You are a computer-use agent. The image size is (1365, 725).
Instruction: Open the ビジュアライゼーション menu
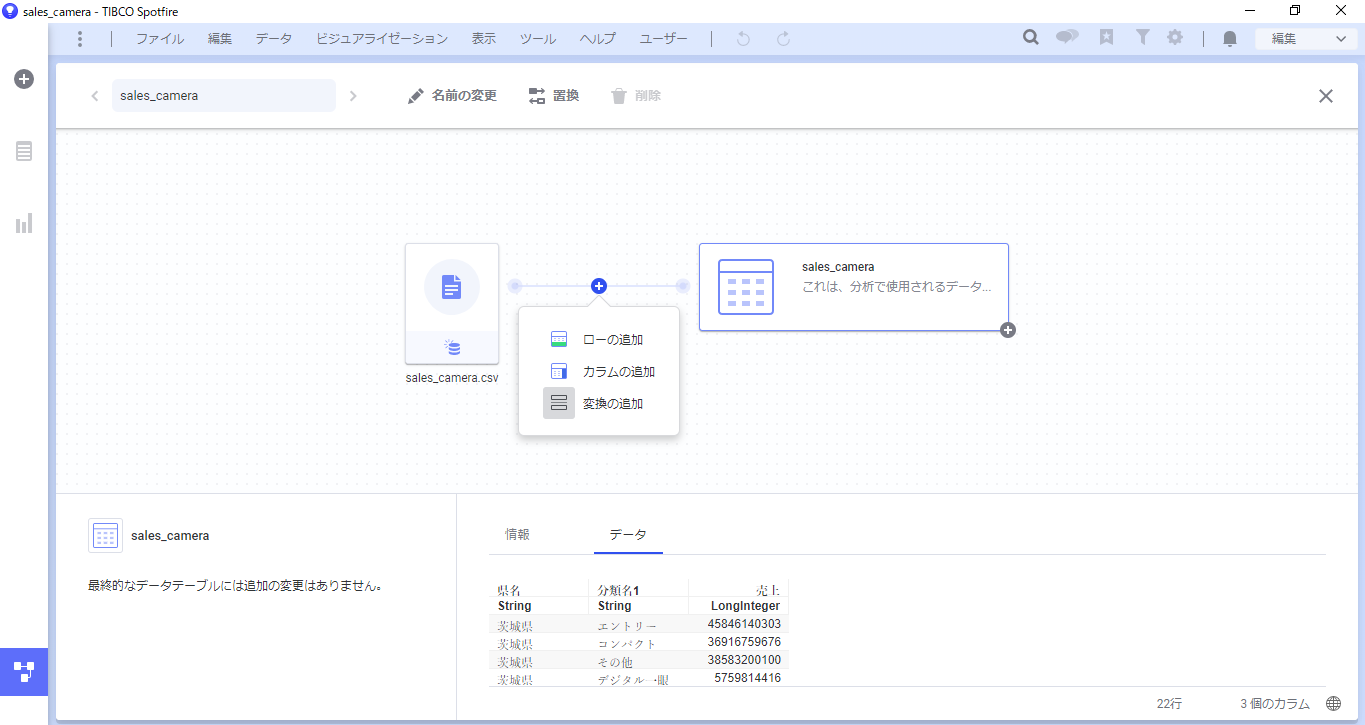[x=382, y=39]
